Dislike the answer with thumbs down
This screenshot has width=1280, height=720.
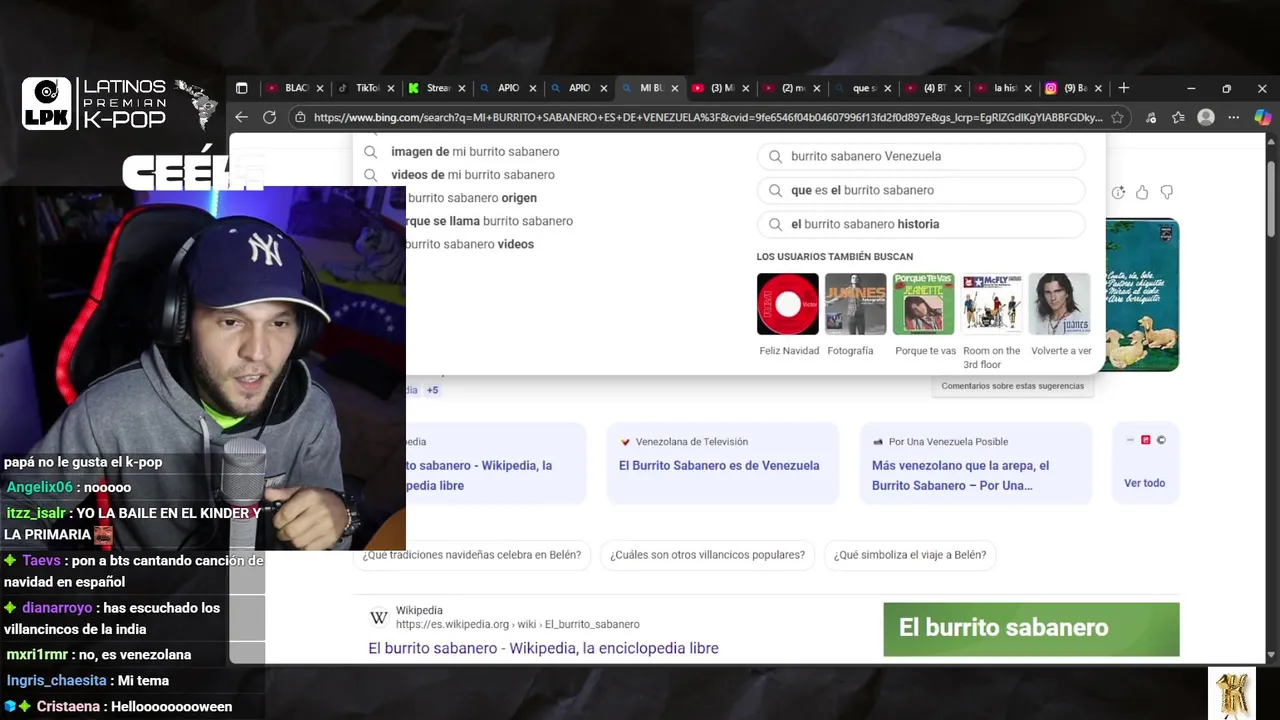(x=1166, y=192)
